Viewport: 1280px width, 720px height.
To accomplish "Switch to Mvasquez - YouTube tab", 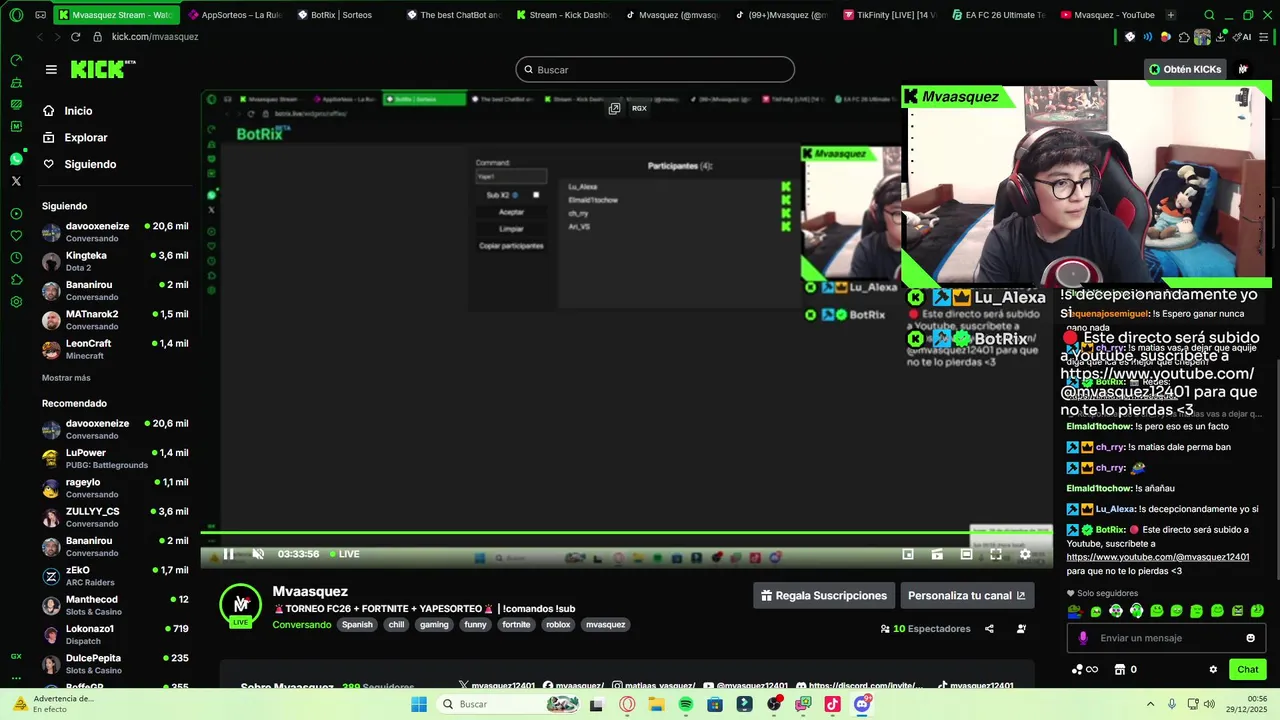I will (1107, 15).
